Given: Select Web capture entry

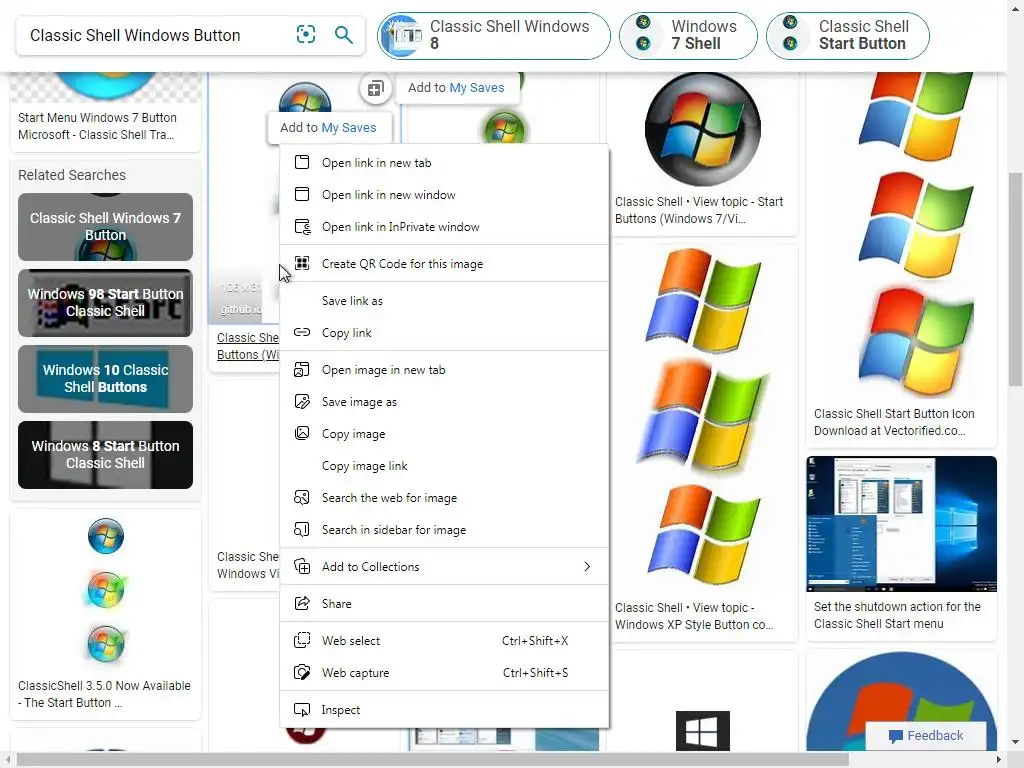Looking at the screenshot, I should point(444,673).
